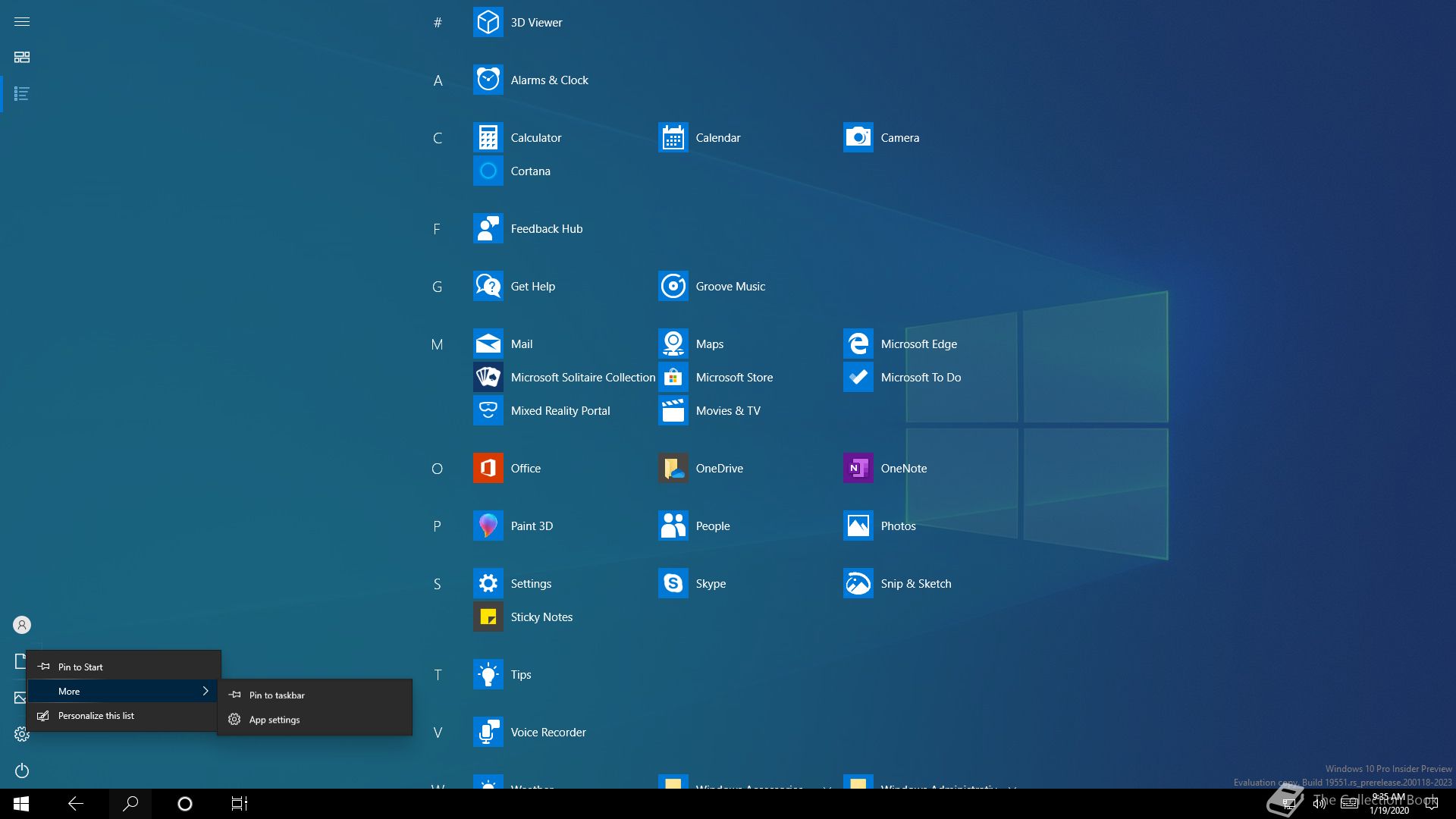Choose App settings from submenu

pos(315,720)
